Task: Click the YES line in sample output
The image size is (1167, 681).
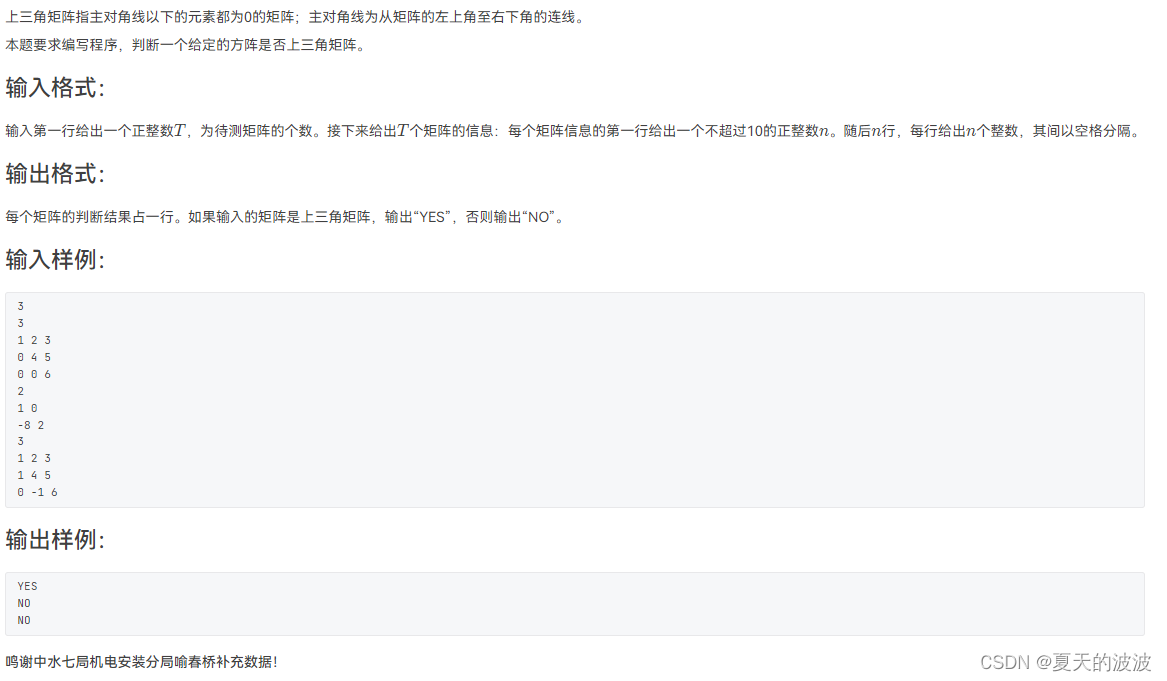Action: point(28,586)
